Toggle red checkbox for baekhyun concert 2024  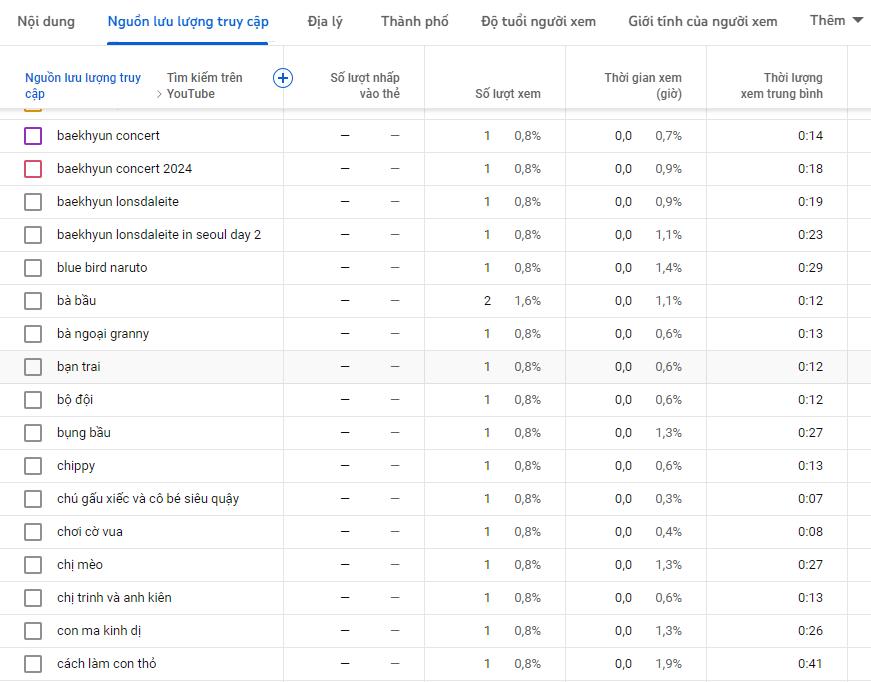pyautogui.click(x=33, y=169)
